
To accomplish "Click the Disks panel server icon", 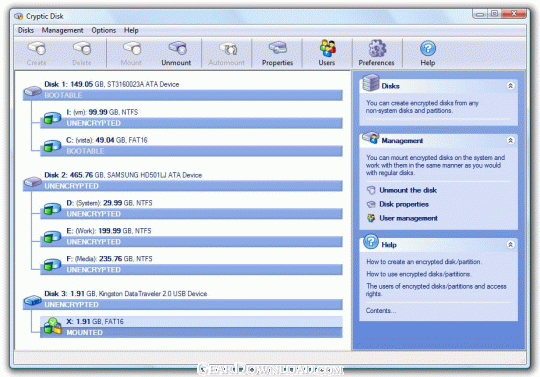I will pyautogui.click(x=371, y=83).
